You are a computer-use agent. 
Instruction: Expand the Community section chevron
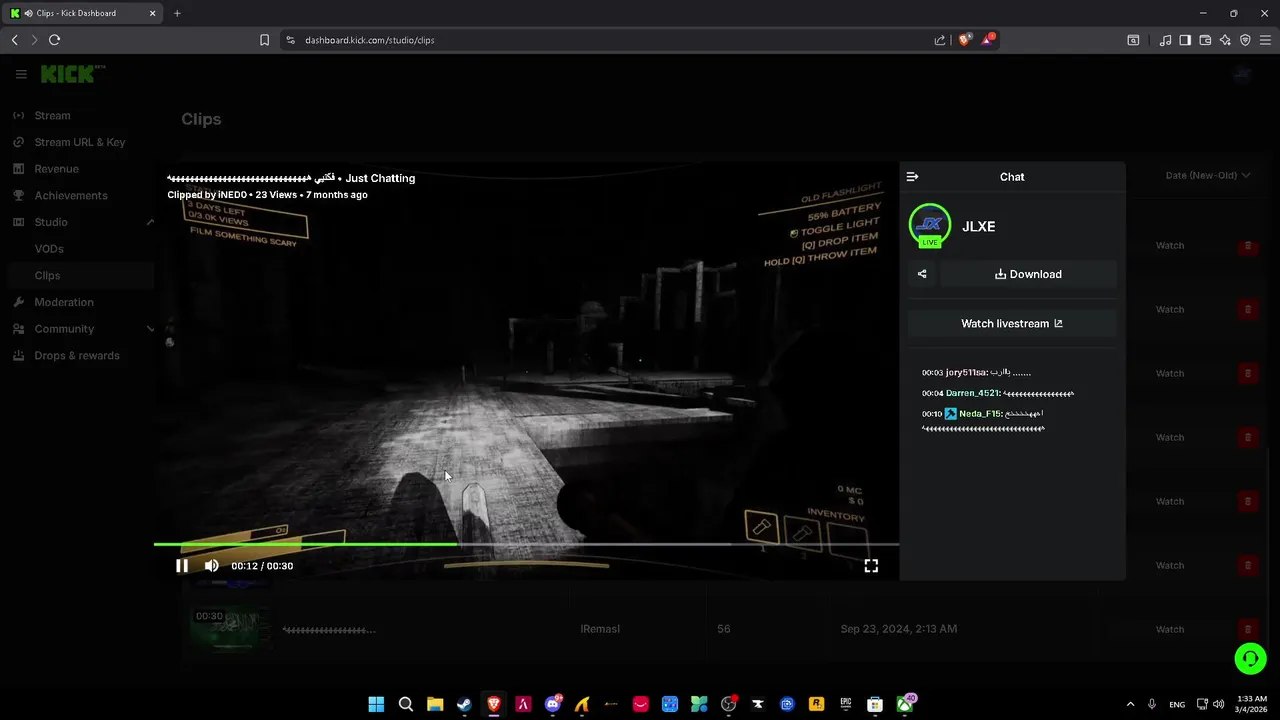pyautogui.click(x=151, y=329)
